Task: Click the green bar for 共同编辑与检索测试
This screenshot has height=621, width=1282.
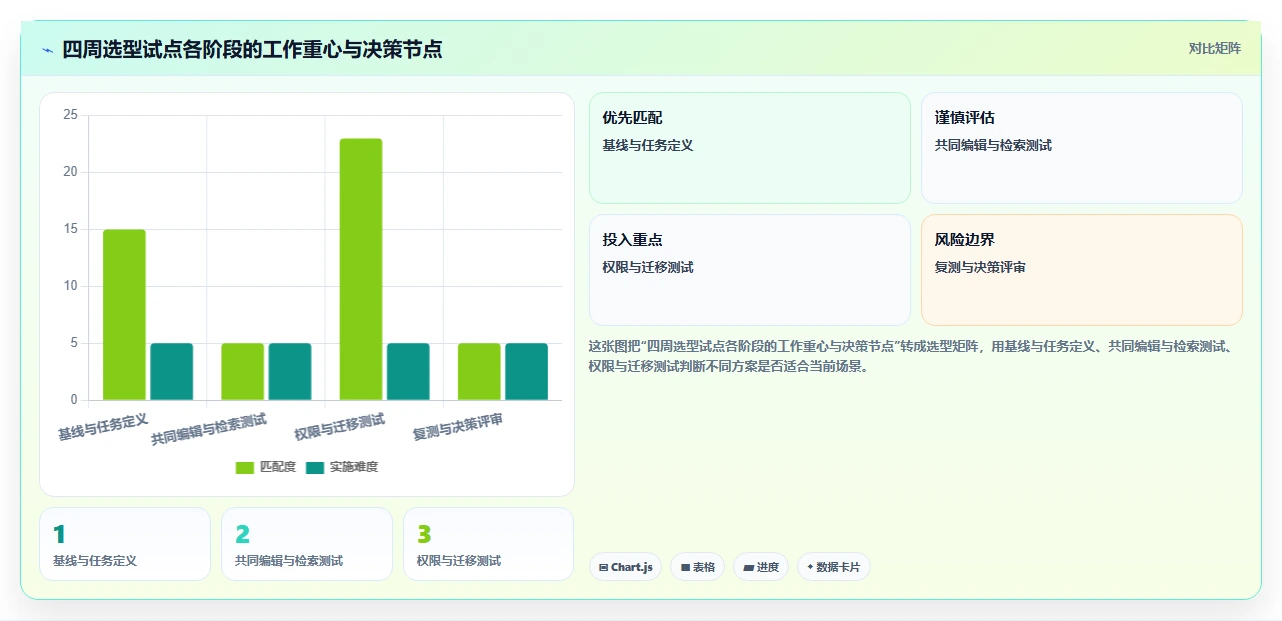Action: click(x=242, y=372)
